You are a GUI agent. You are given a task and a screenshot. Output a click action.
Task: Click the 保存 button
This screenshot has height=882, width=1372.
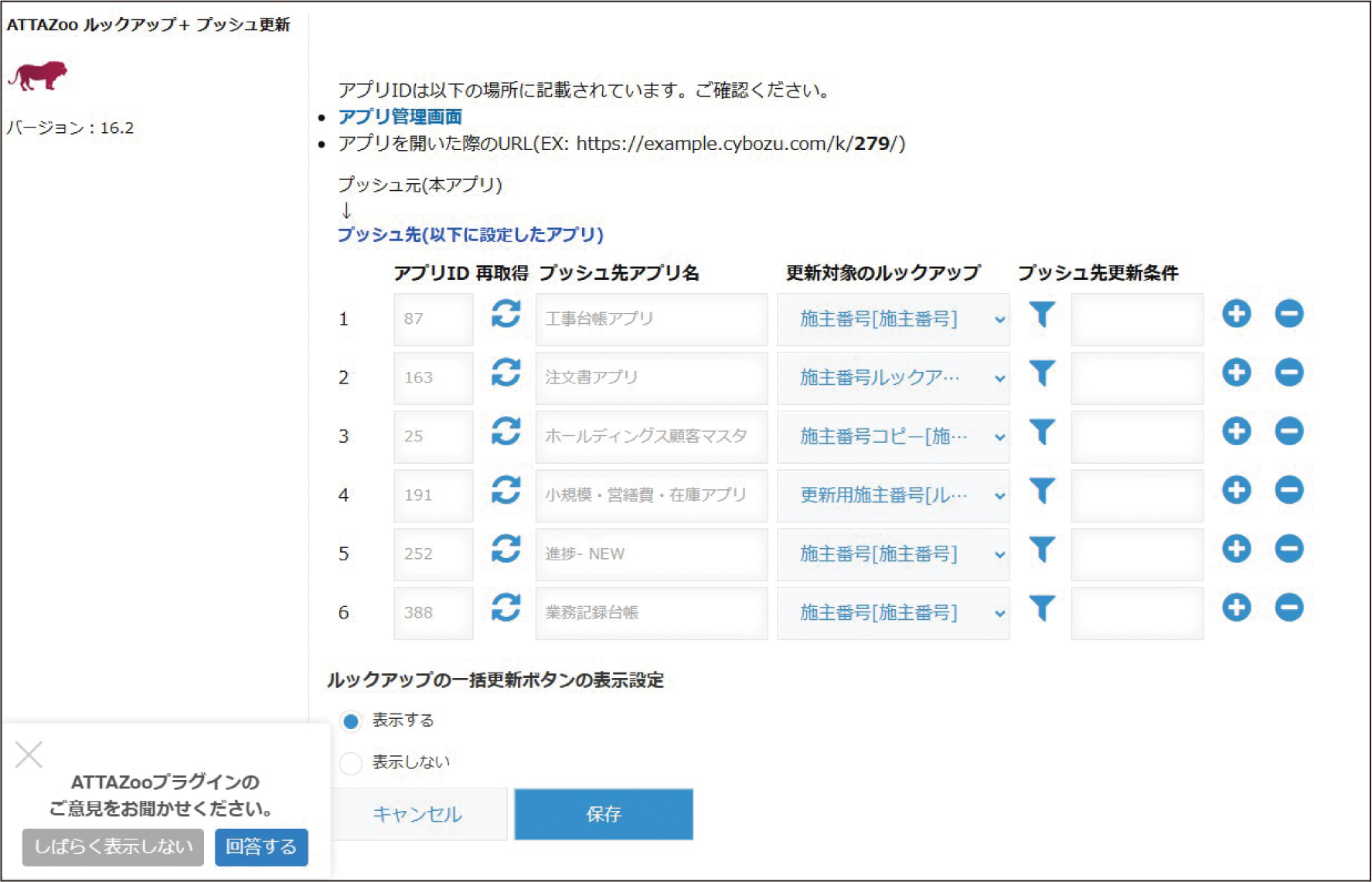click(x=604, y=814)
